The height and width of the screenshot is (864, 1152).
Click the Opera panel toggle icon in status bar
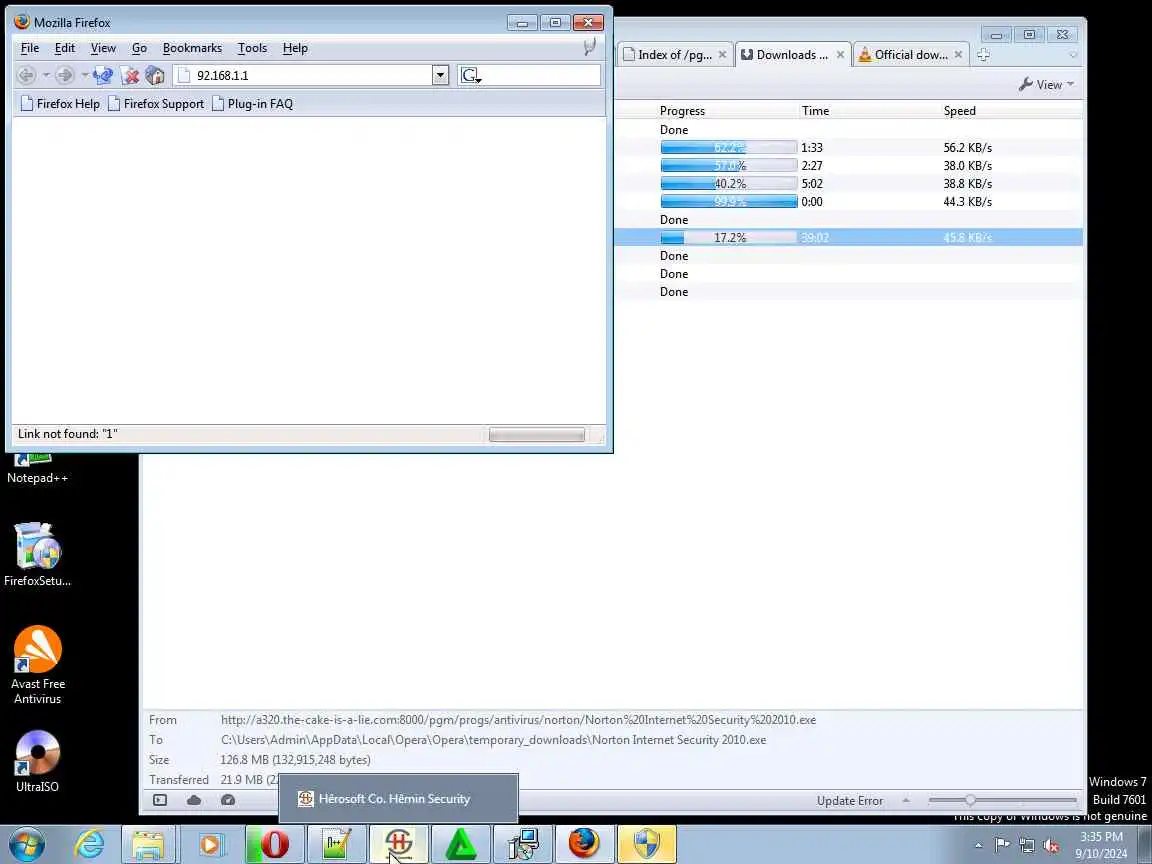160,800
